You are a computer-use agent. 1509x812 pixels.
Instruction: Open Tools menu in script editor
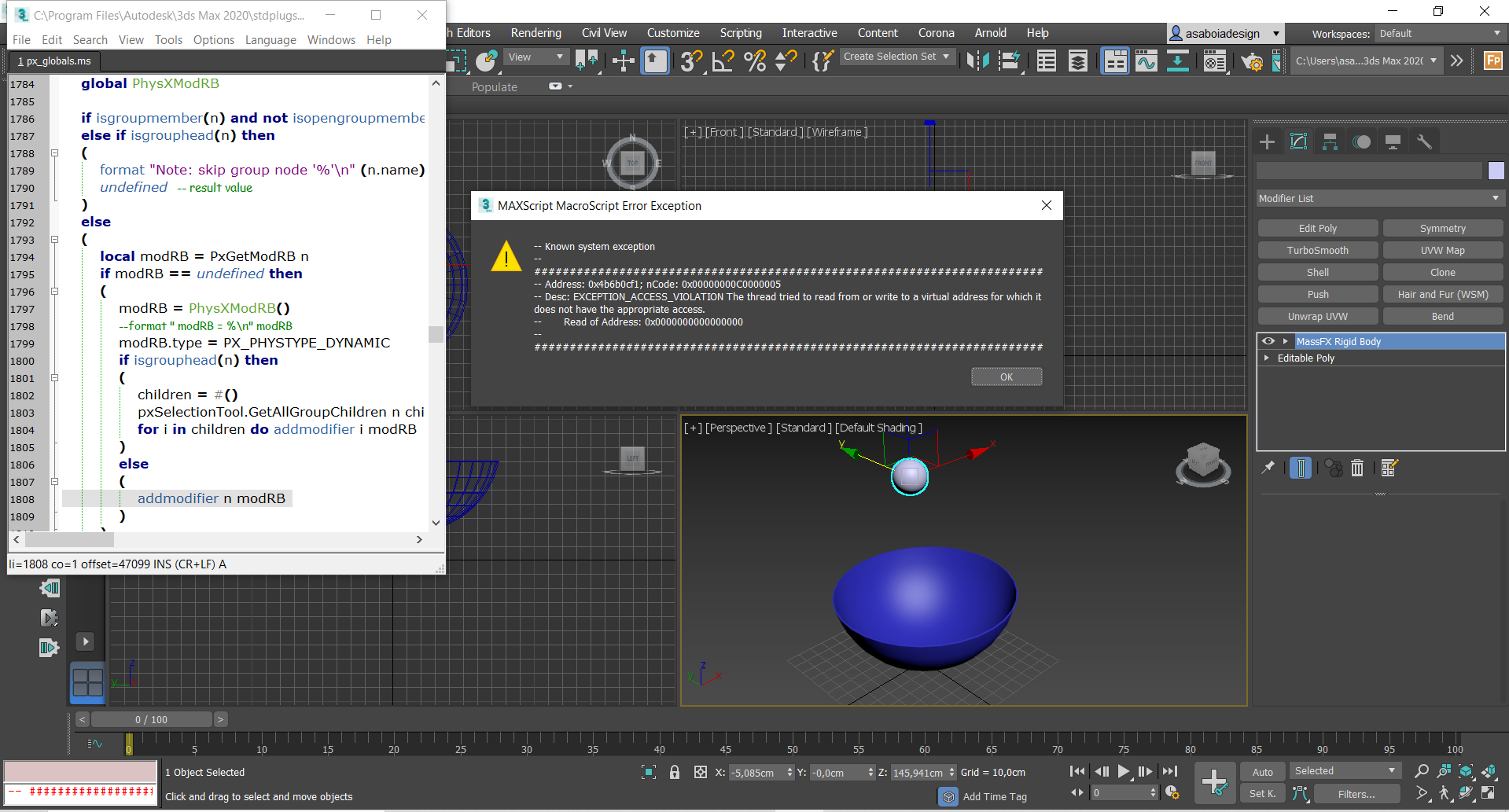point(168,40)
